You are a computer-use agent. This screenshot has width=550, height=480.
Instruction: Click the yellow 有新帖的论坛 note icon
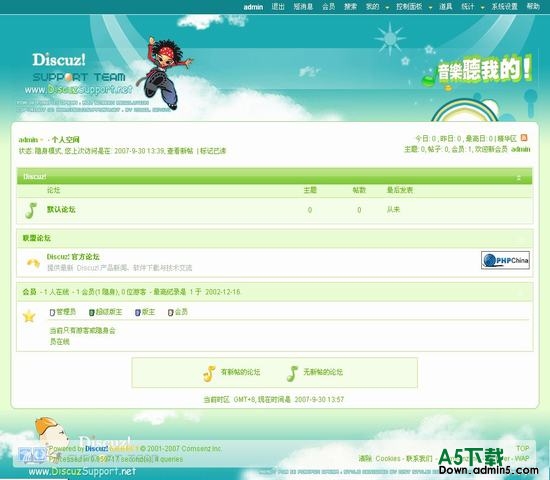209,373
